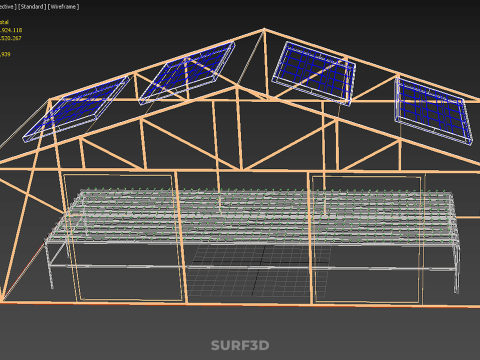Select the yellow statistics value ending 520.267
The image size is (480, 360).
11,38
